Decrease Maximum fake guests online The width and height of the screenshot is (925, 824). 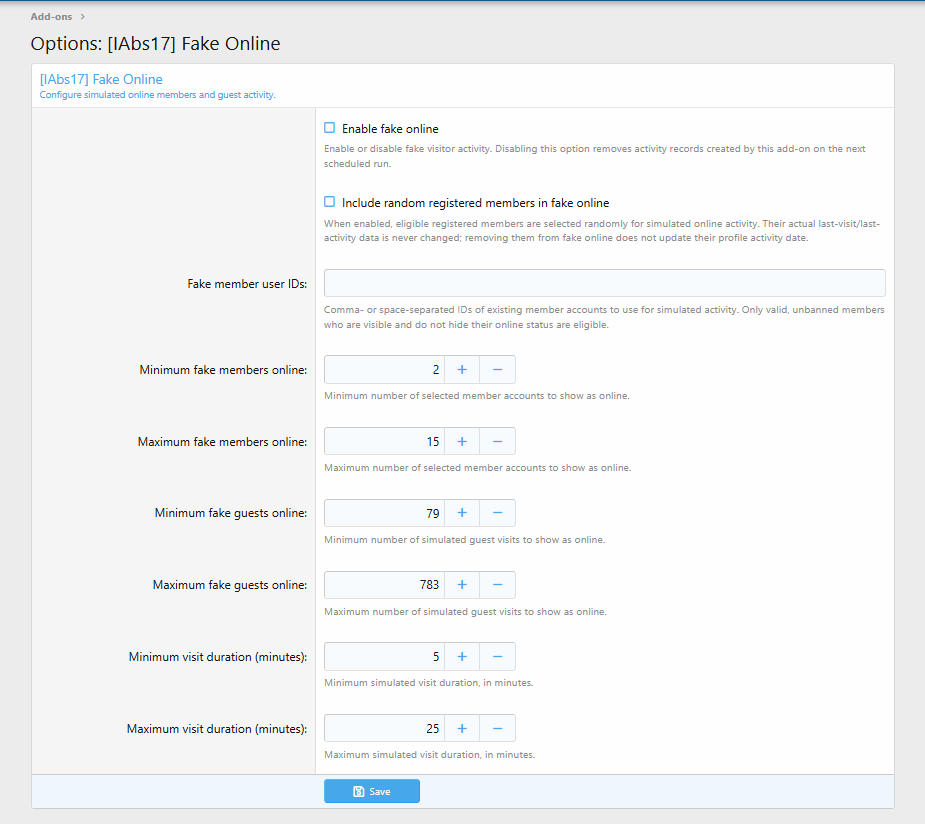497,585
